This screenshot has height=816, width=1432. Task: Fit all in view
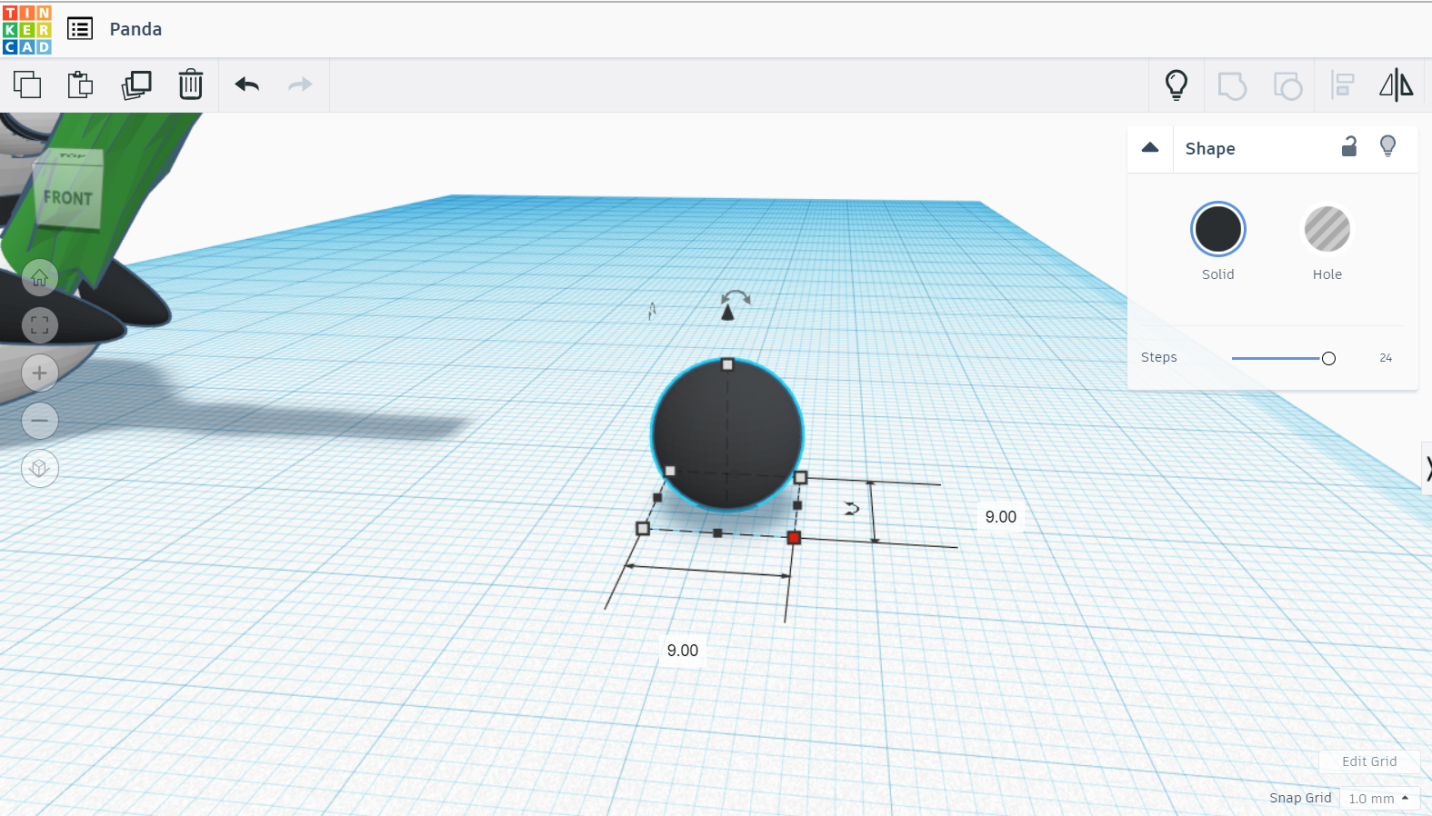click(x=40, y=325)
